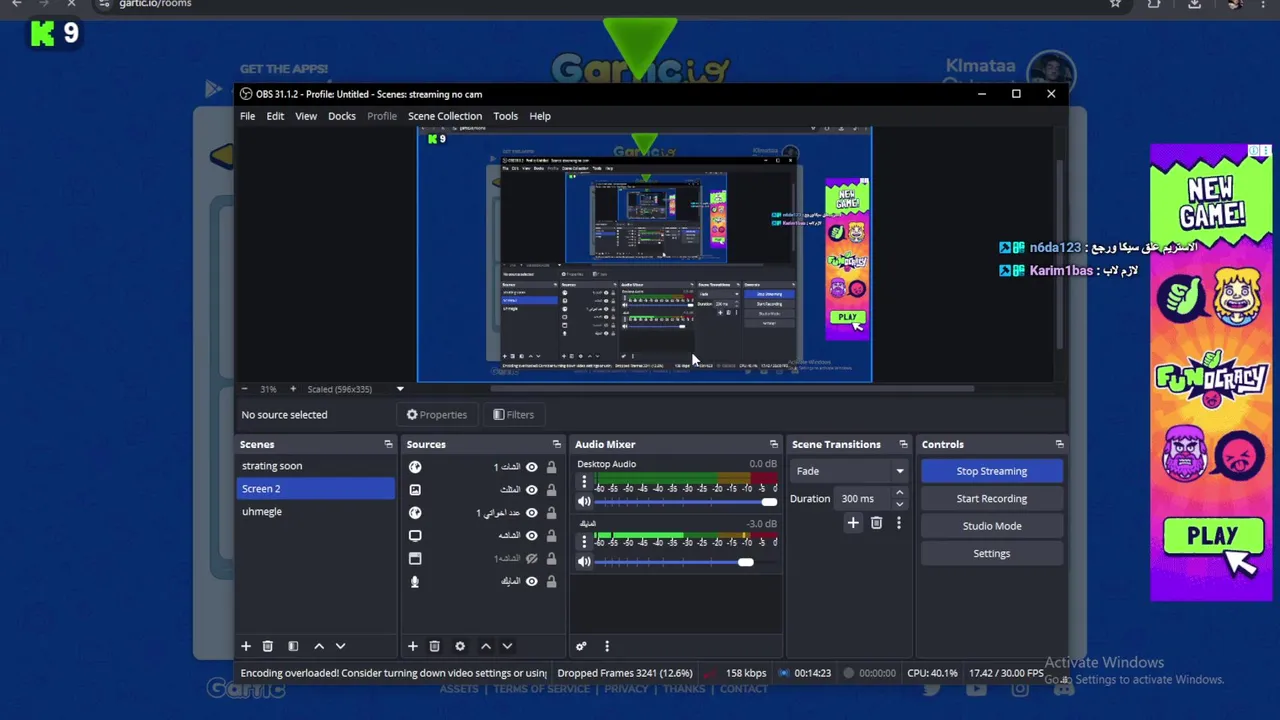Viewport: 1280px width, 720px height.
Task: Open the View menu
Action: click(306, 116)
